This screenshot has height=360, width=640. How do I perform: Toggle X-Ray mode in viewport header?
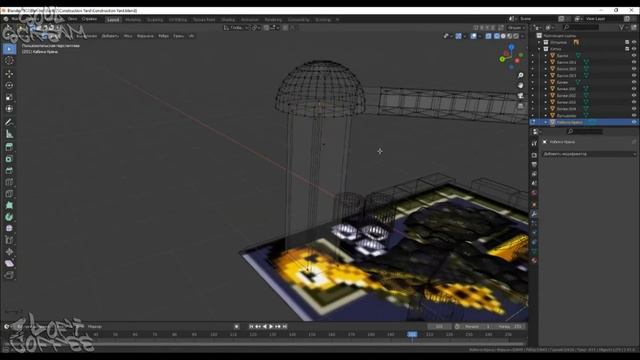coord(489,36)
